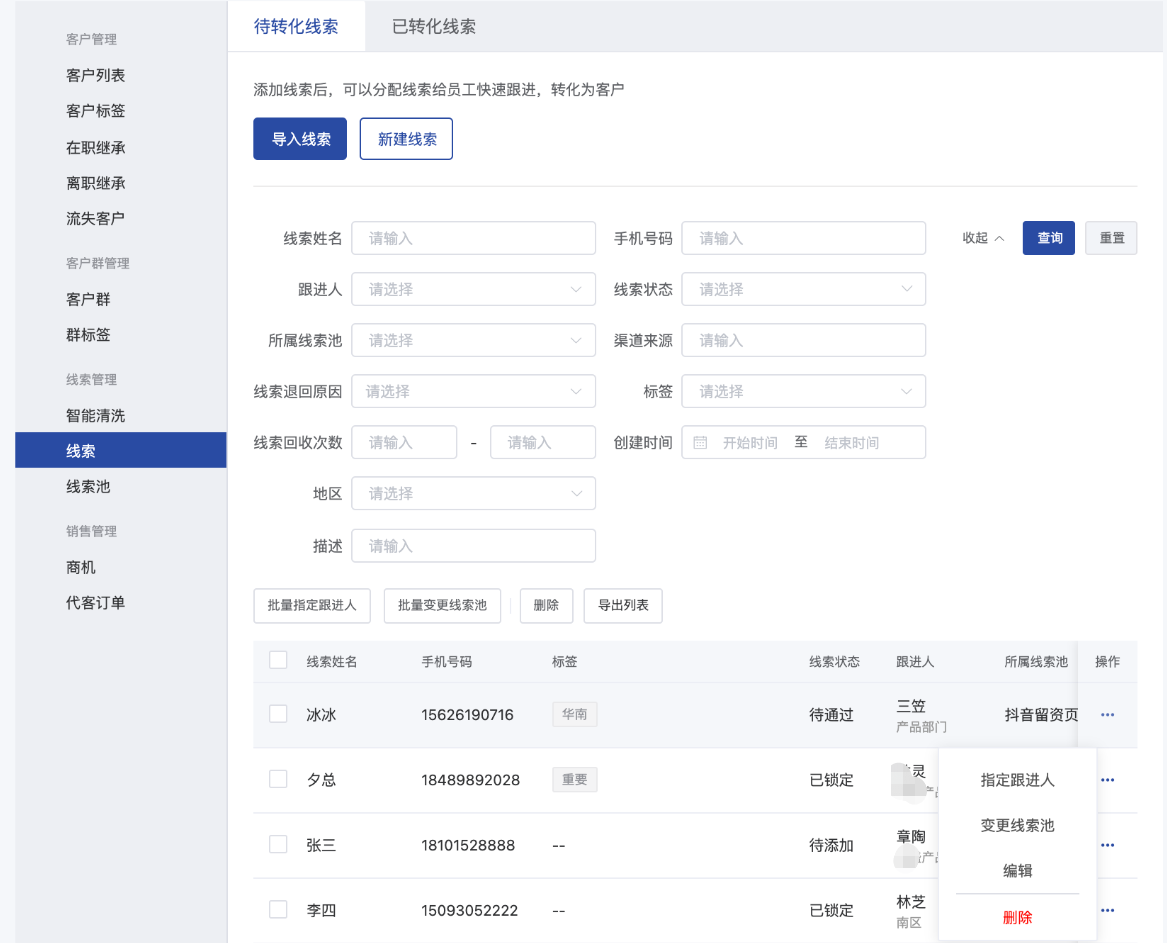Open the 线索状态 dropdown
This screenshot has height=943, width=1167.
click(x=803, y=290)
